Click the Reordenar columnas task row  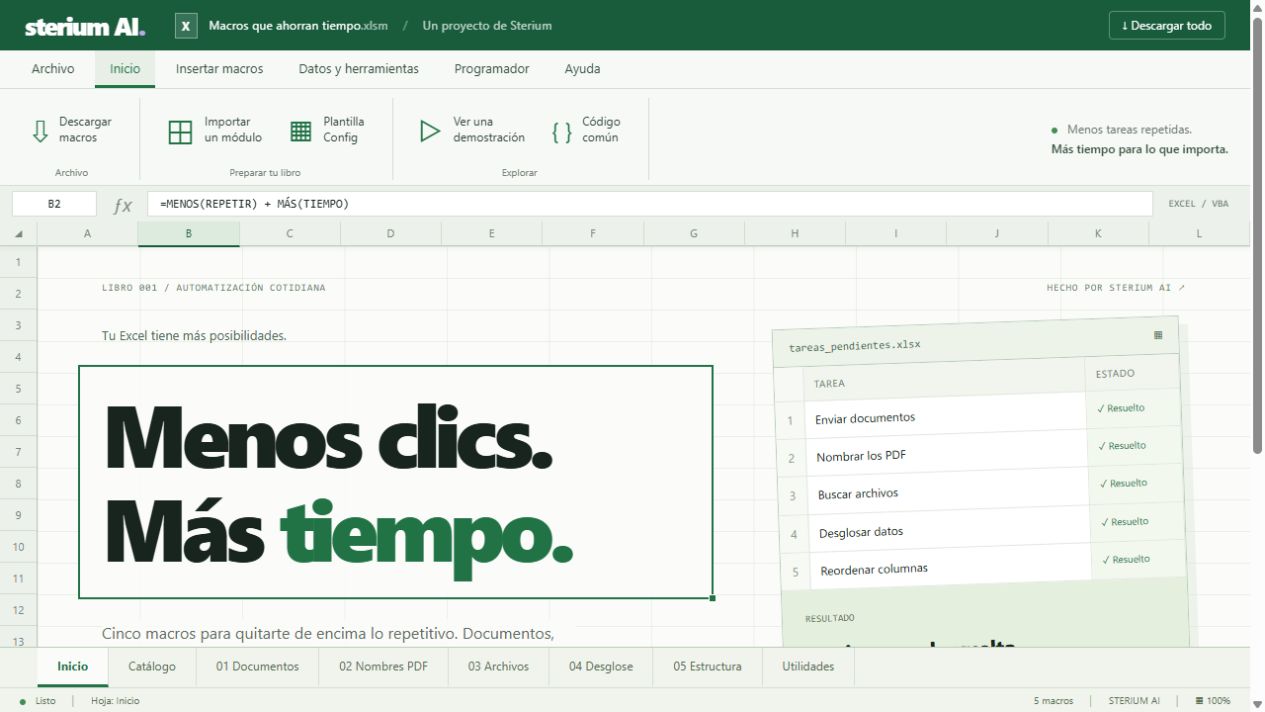click(x=984, y=566)
